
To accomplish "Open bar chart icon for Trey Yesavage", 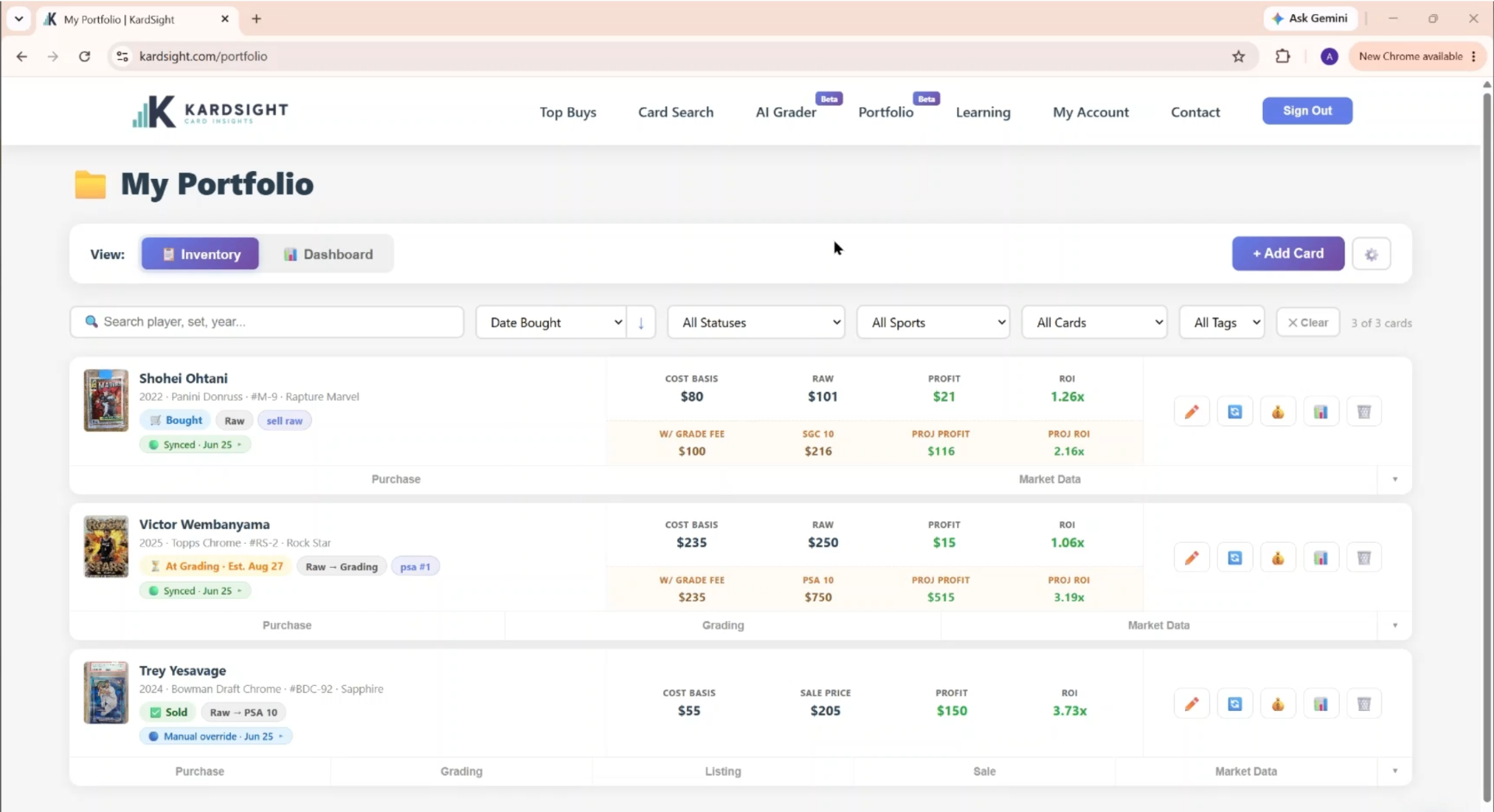I will (x=1320, y=704).
